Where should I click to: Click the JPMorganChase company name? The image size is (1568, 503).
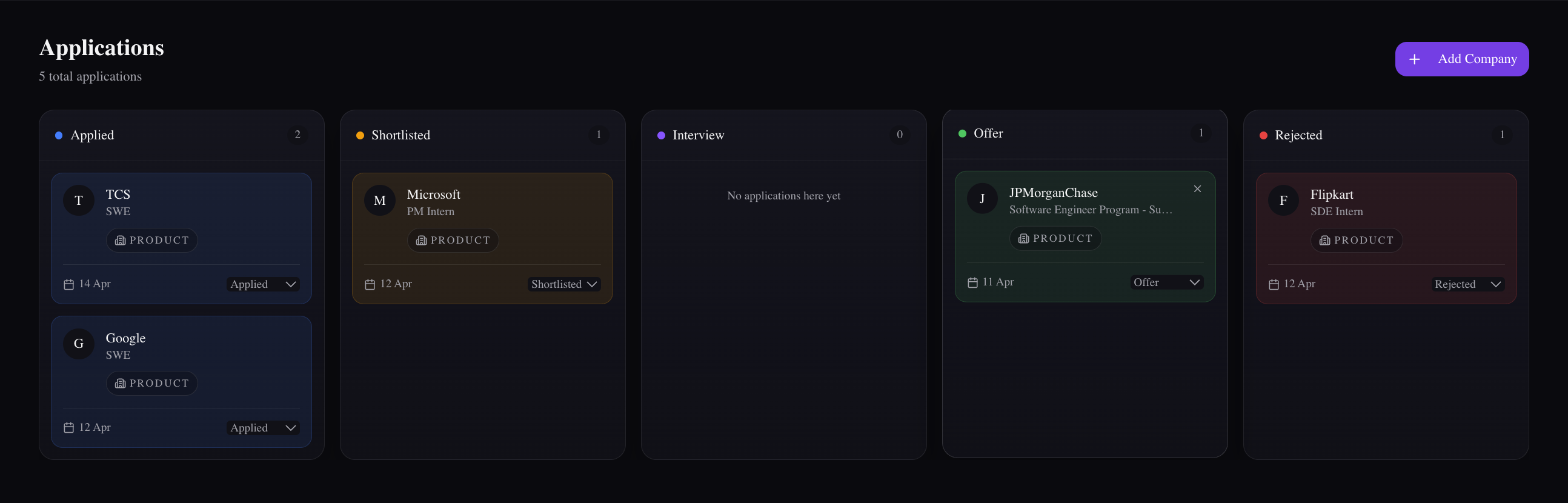(1053, 193)
